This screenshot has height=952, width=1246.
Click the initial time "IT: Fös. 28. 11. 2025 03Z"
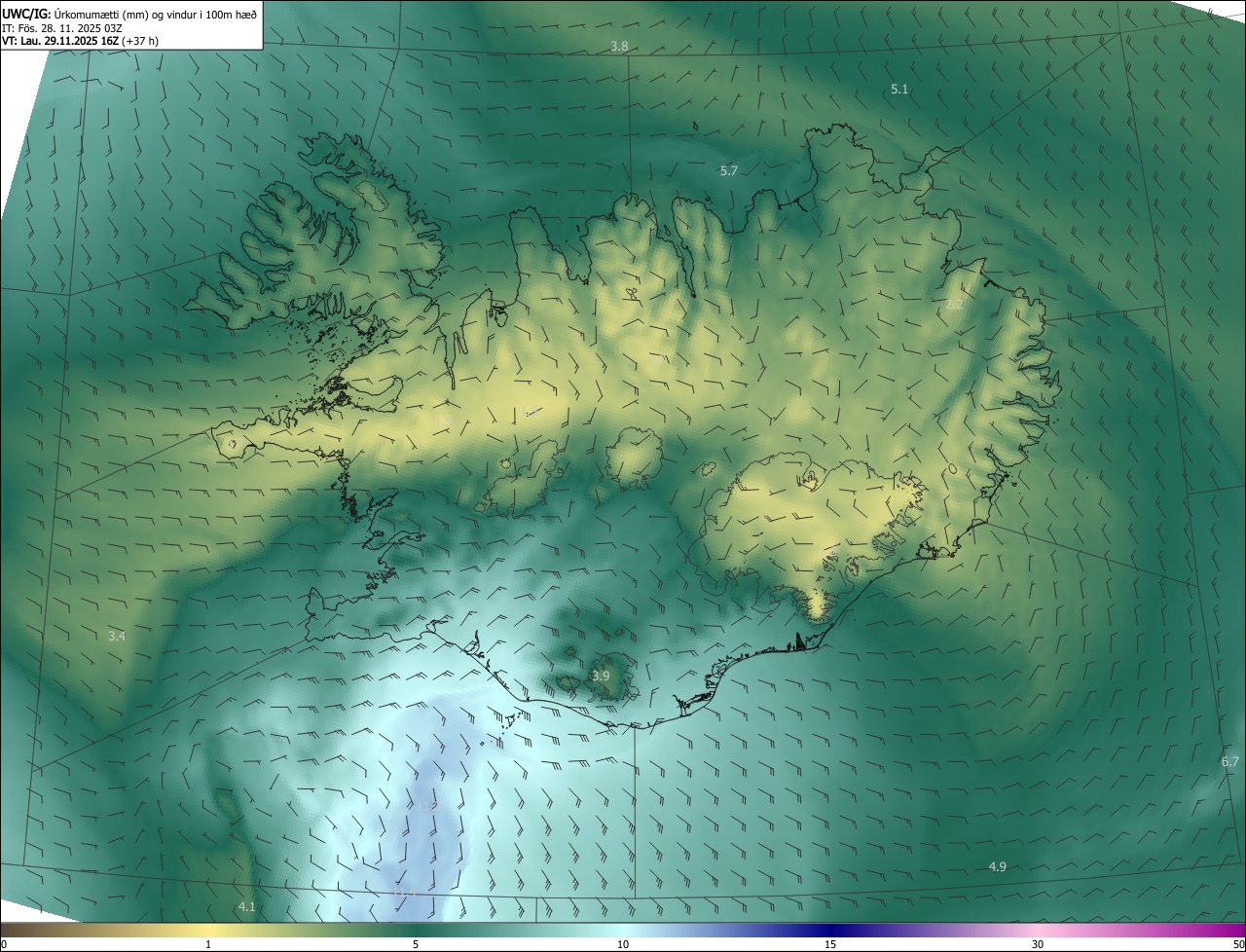click(x=61, y=27)
